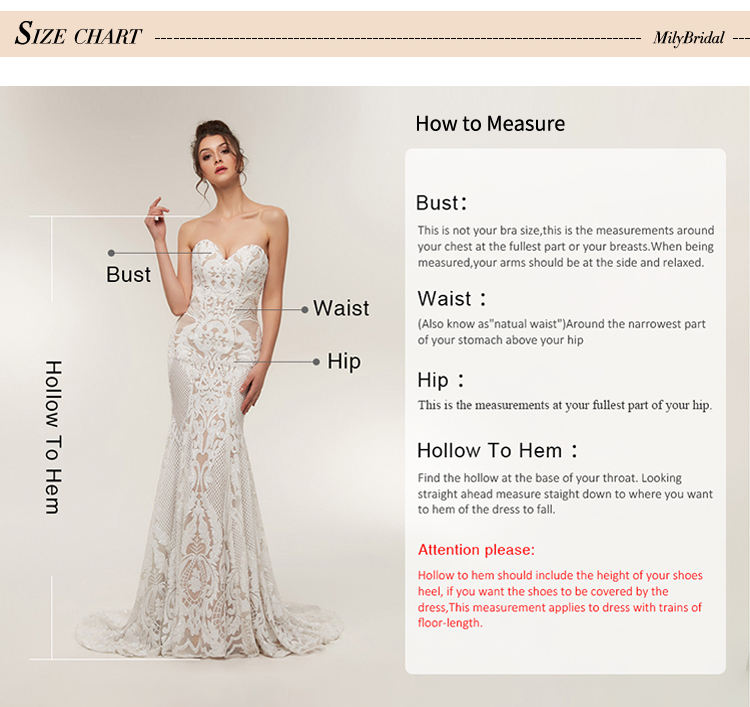The image size is (750, 707).
Task: Click the "natual waist" description text
Action: click(562, 332)
